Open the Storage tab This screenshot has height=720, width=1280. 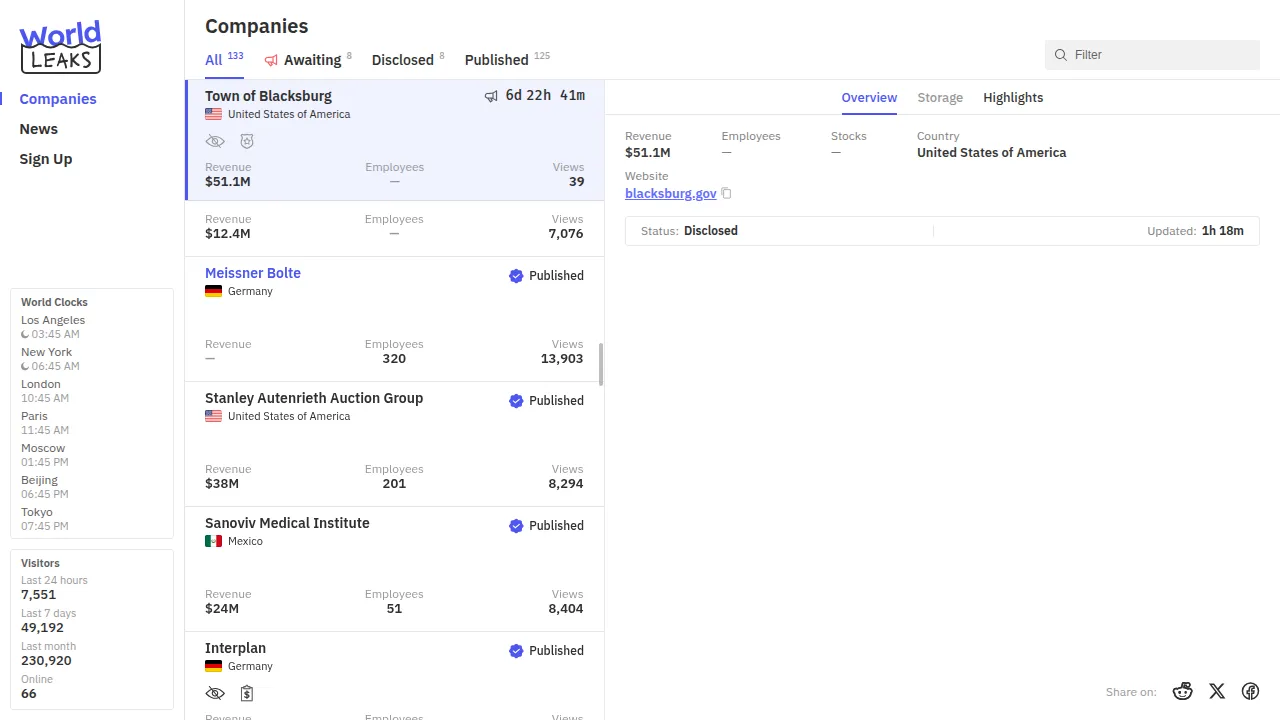pos(940,98)
